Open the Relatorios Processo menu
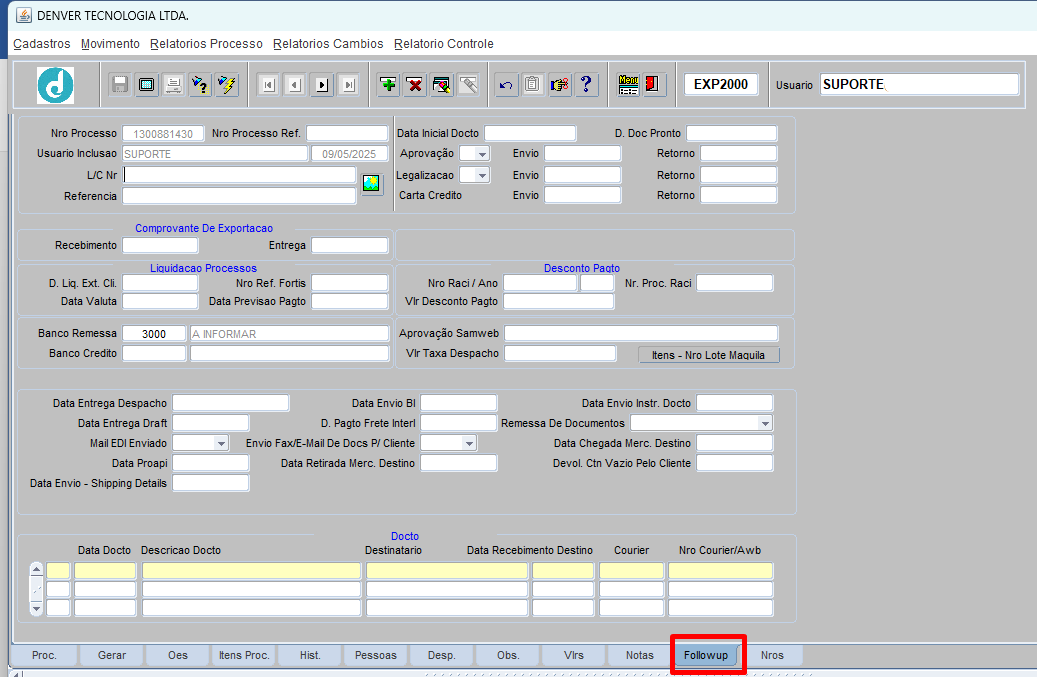This screenshot has height=677, width=1037. 206,44
